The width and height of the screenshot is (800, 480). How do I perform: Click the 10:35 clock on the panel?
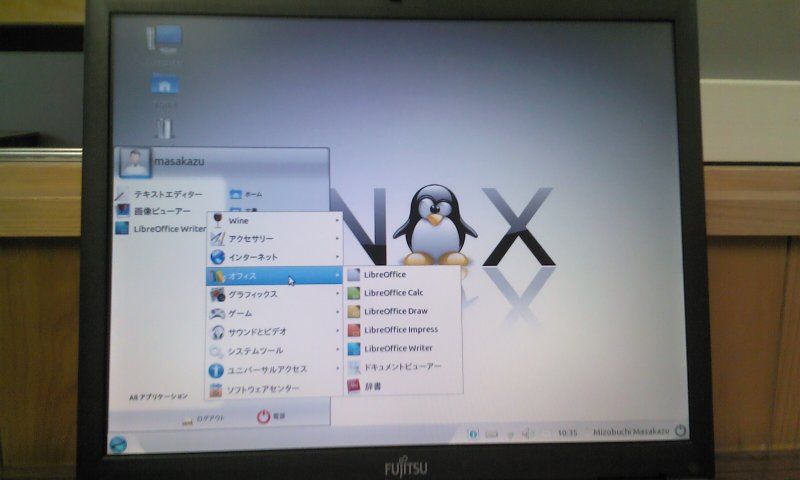pos(567,433)
